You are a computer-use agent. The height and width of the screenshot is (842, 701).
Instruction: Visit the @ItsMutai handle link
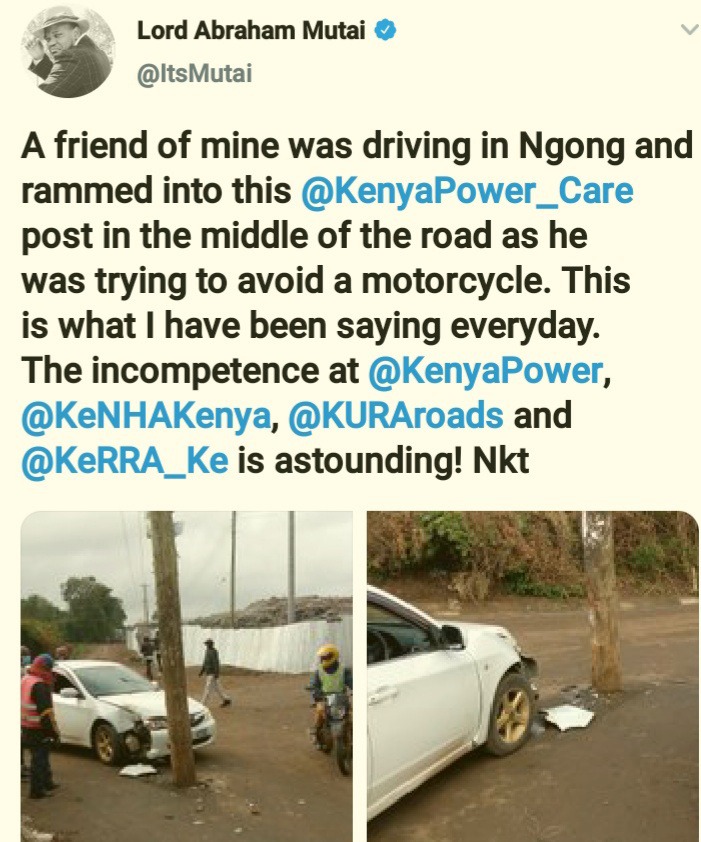tap(194, 74)
